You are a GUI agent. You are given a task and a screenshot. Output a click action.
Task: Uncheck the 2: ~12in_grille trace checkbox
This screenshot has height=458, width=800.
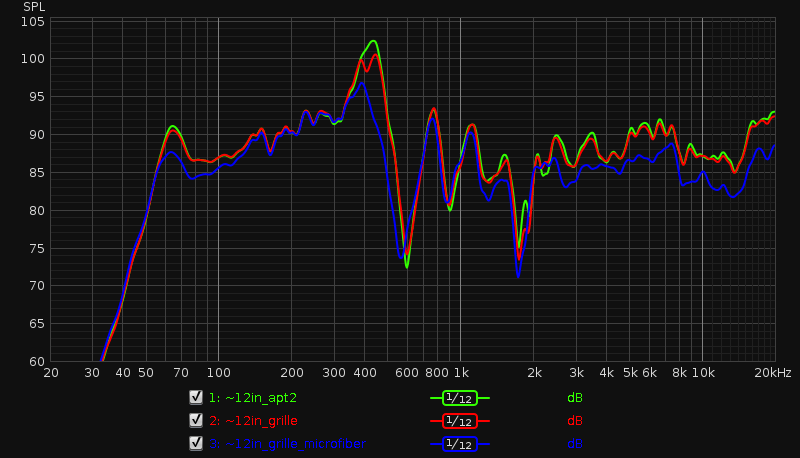click(x=196, y=420)
